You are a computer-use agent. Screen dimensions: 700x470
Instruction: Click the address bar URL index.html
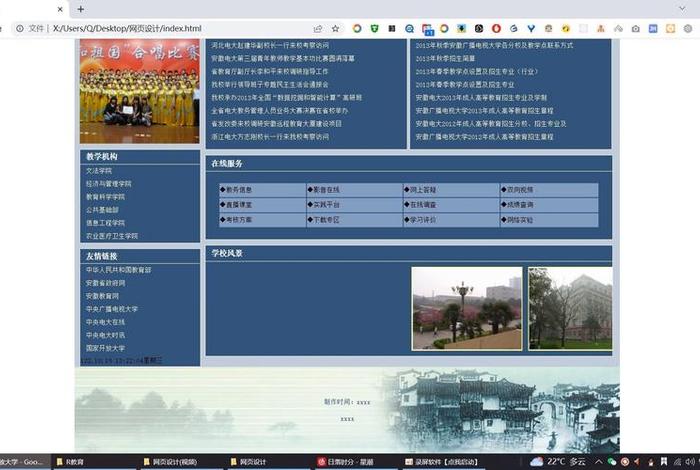[127, 29]
